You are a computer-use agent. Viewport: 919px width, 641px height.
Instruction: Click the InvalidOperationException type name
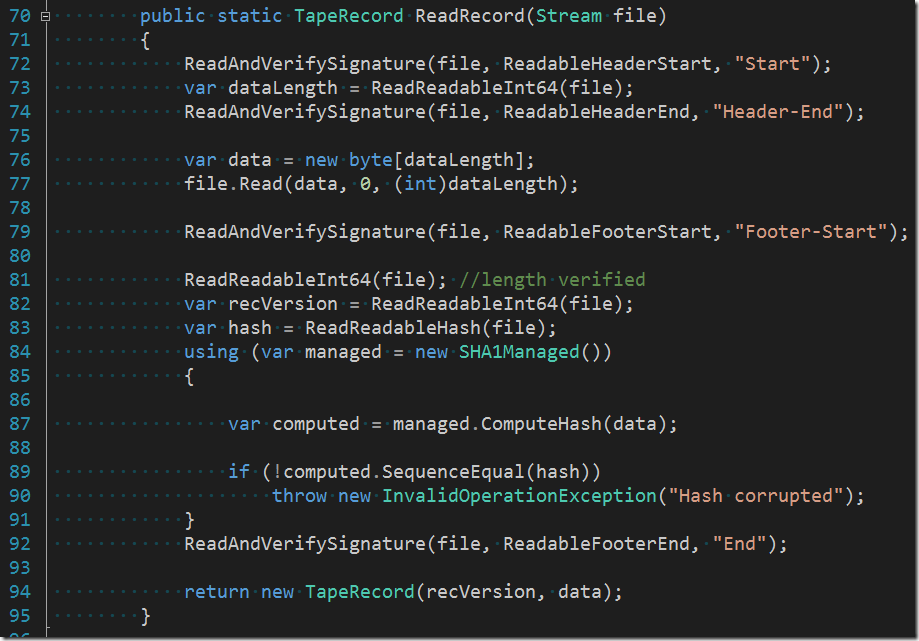coord(519,496)
